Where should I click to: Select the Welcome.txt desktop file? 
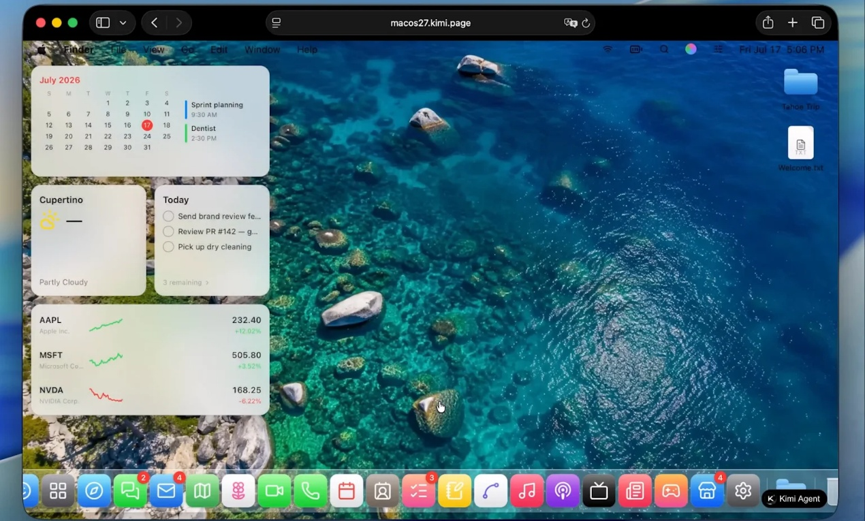pyautogui.click(x=800, y=148)
